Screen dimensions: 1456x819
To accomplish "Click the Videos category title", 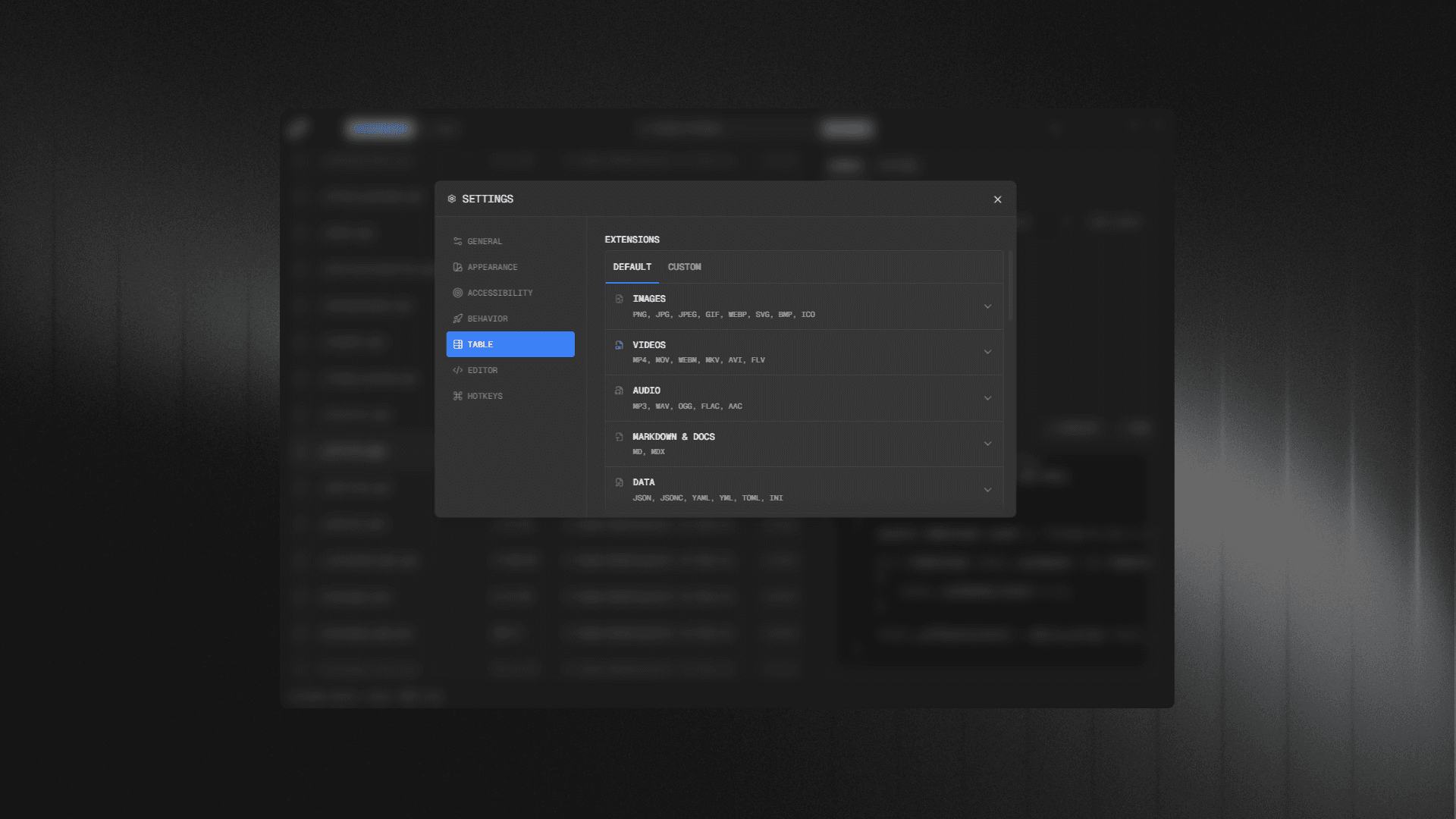I will coord(649,345).
